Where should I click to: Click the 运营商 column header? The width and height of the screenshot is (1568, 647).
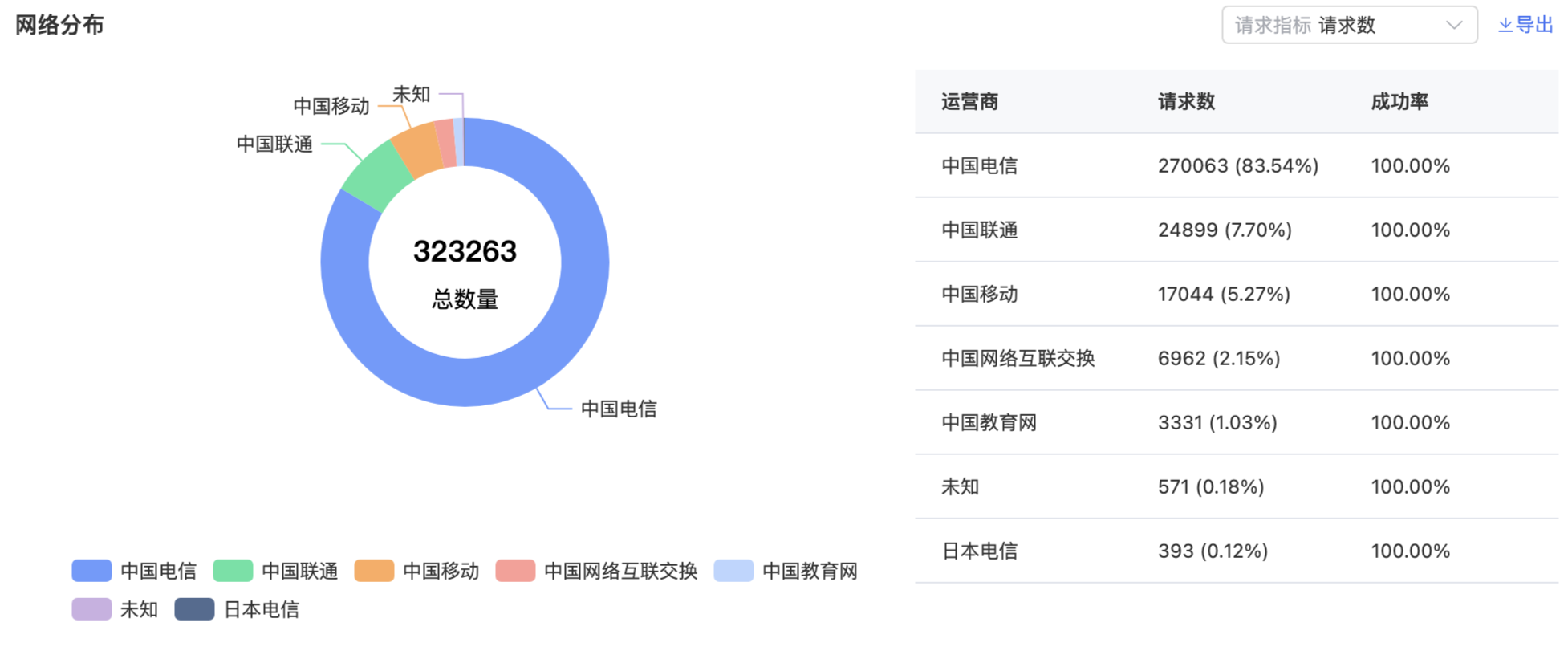pyautogui.click(x=969, y=102)
